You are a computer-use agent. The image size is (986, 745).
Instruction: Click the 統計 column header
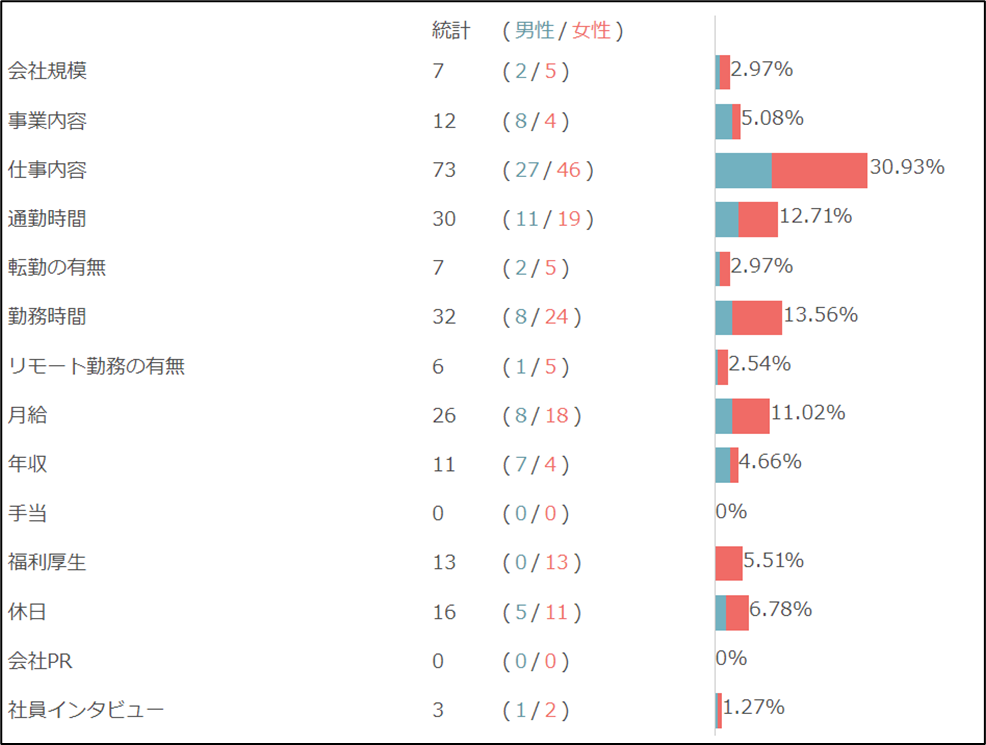[x=450, y=31]
